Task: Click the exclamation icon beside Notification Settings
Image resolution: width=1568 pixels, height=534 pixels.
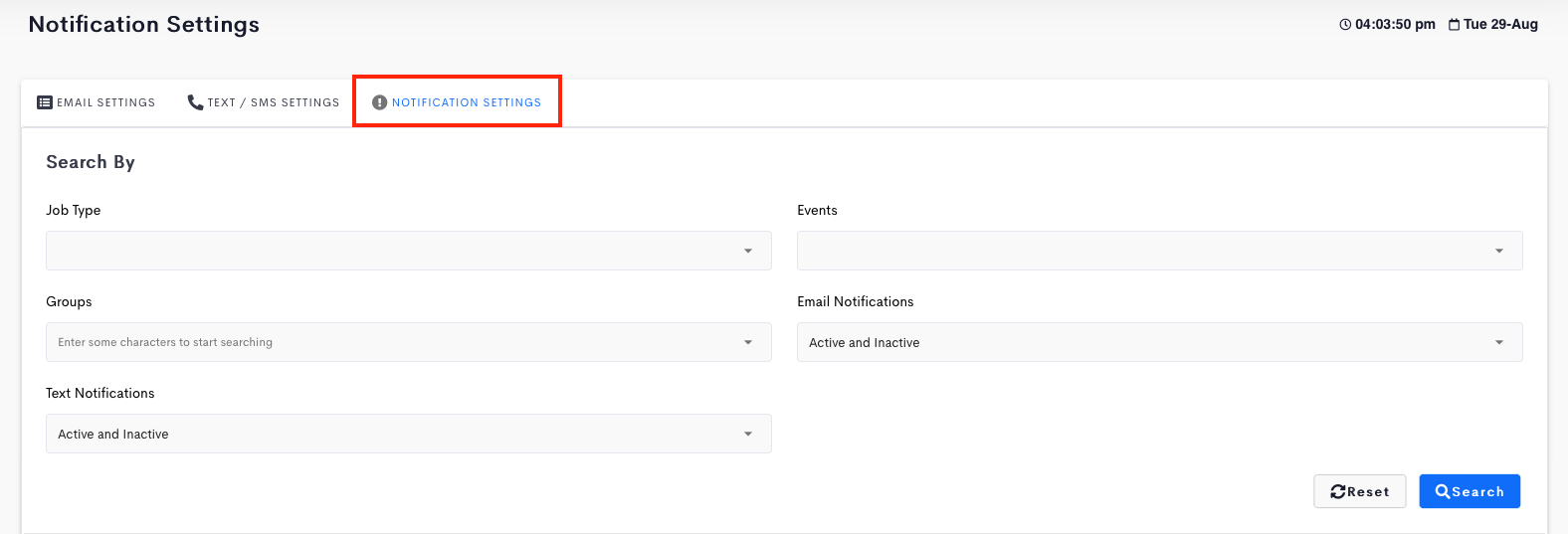Action: pos(379,102)
